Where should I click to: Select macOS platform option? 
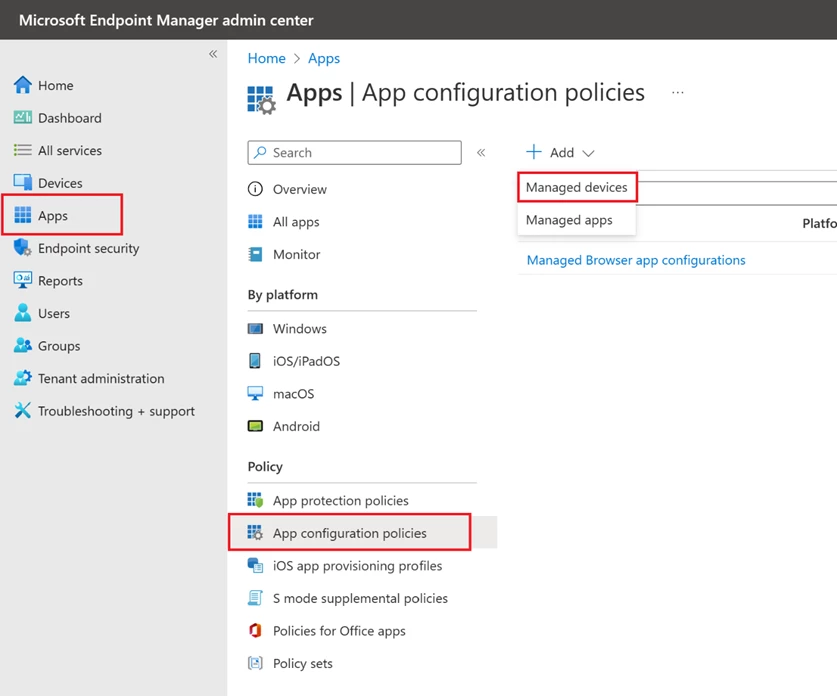click(x=290, y=393)
